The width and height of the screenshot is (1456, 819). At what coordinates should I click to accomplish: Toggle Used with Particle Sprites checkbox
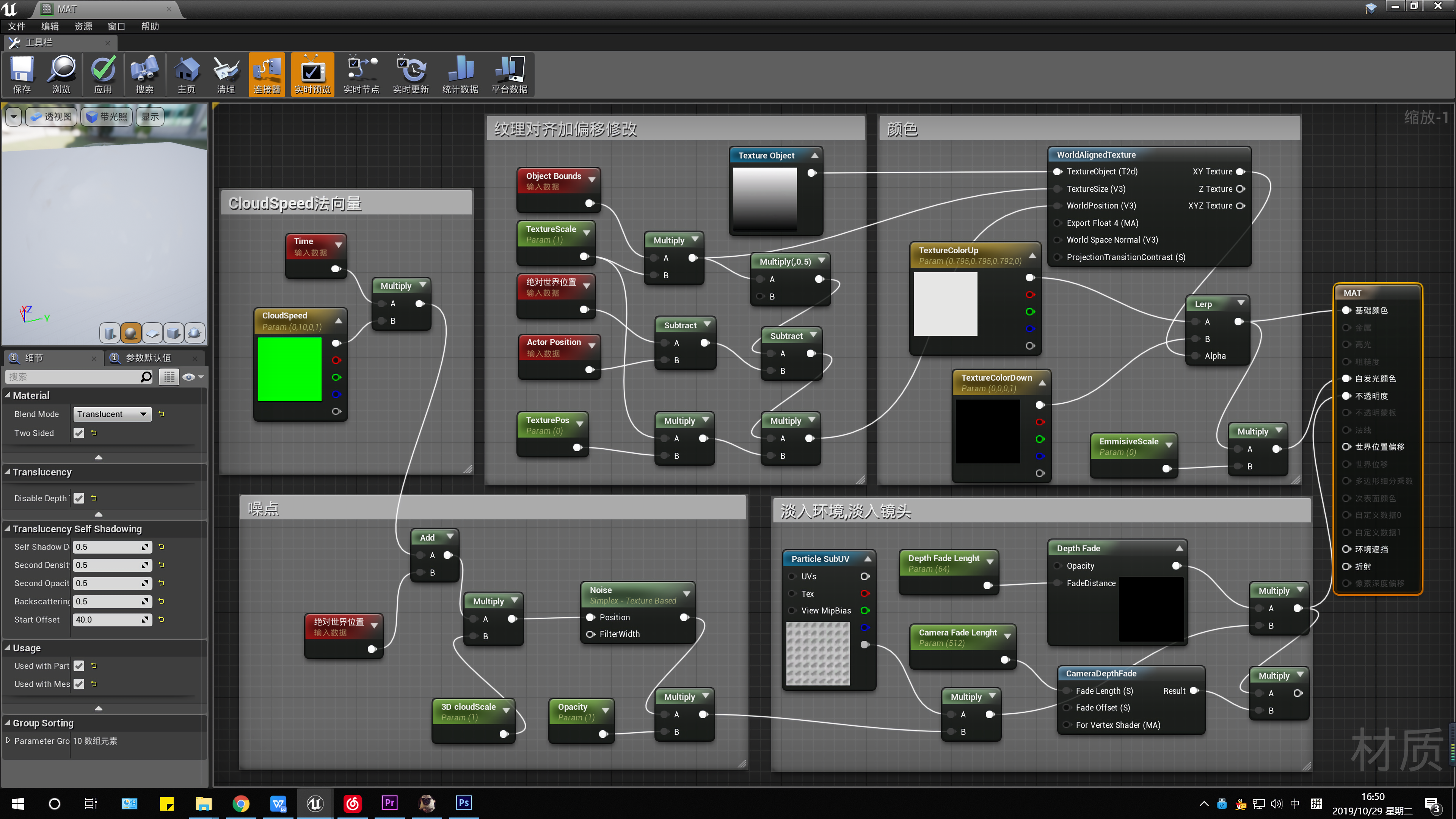[79, 666]
